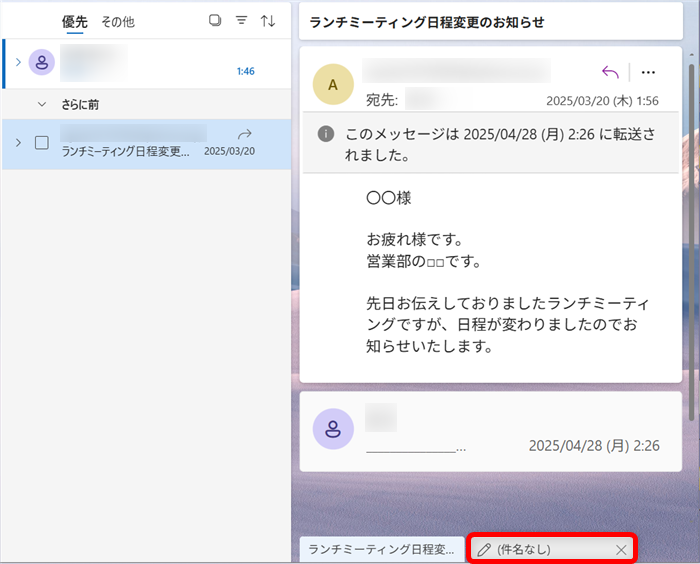The image size is (700, 564).
Task: Click the purple reply arrow icon
Action: point(610,72)
